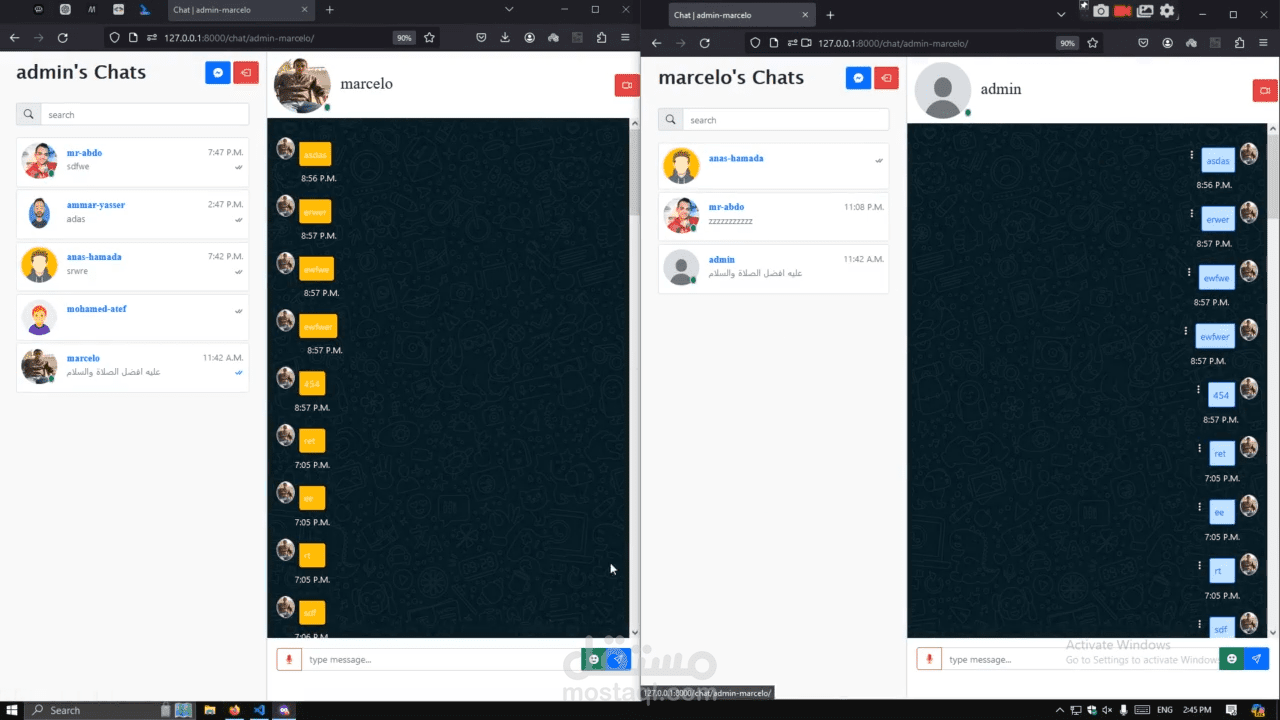The image size is (1280, 720).
Task: Open Extensions in the left browser toolbar
Action: click(x=601, y=37)
